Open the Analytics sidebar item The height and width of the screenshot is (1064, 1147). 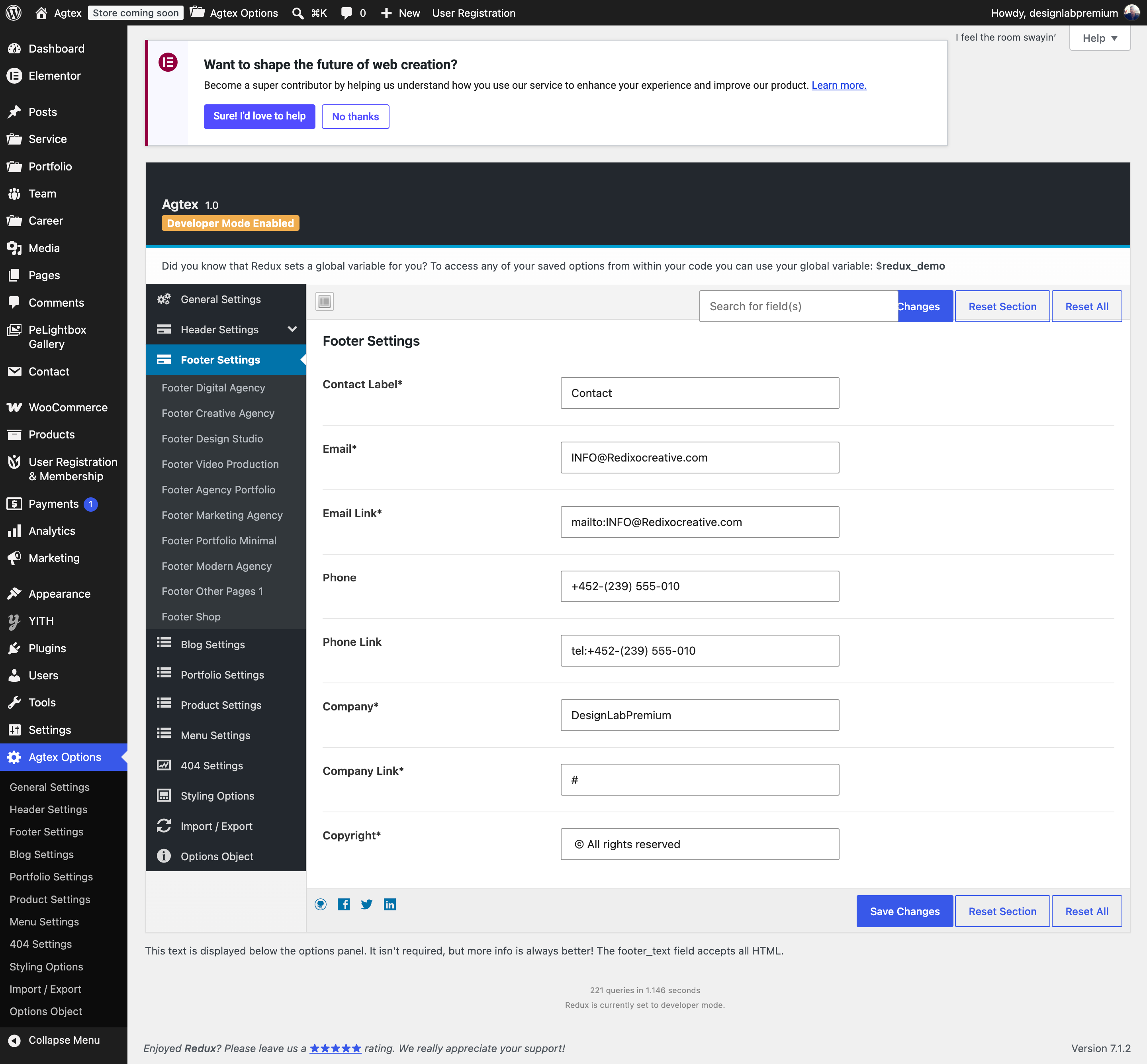click(63, 531)
